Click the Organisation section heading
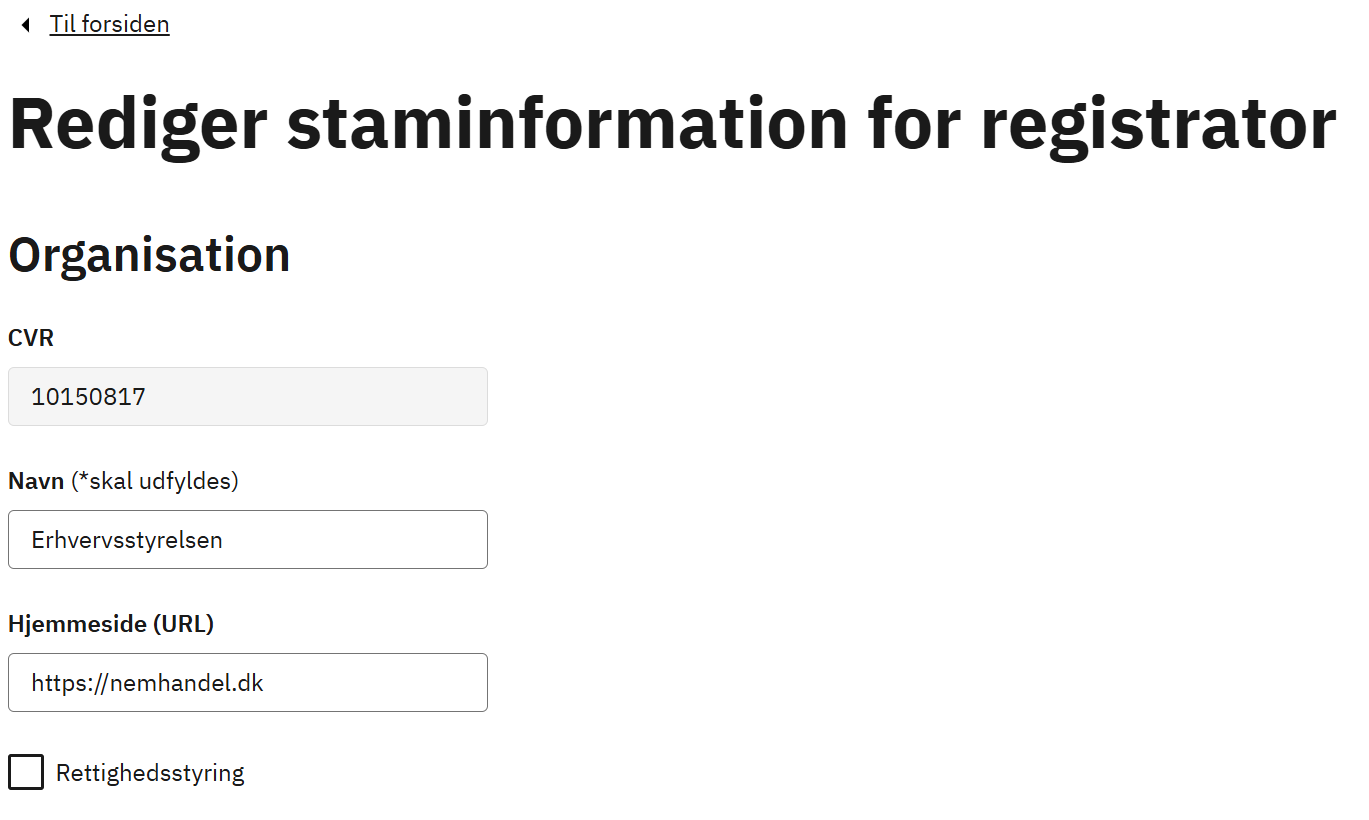This screenshot has width=1369, height=820. pyautogui.click(x=149, y=254)
